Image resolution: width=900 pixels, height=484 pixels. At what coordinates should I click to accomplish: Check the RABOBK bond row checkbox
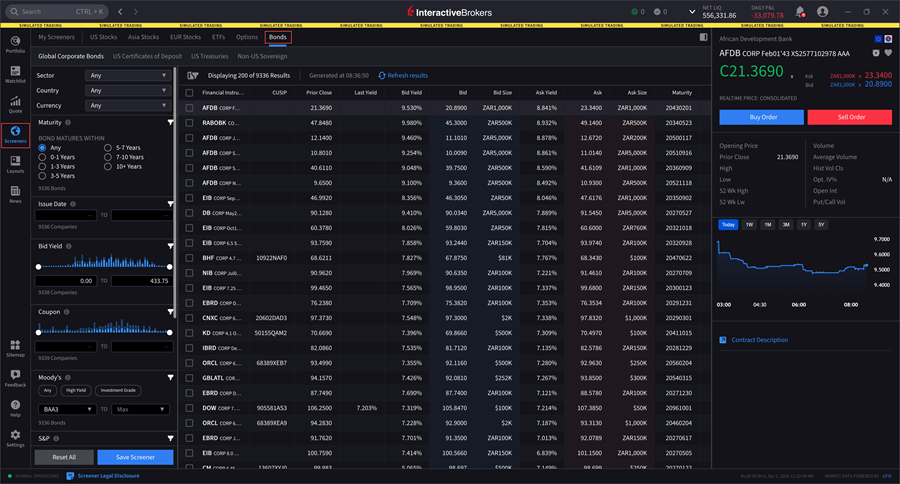(189, 123)
